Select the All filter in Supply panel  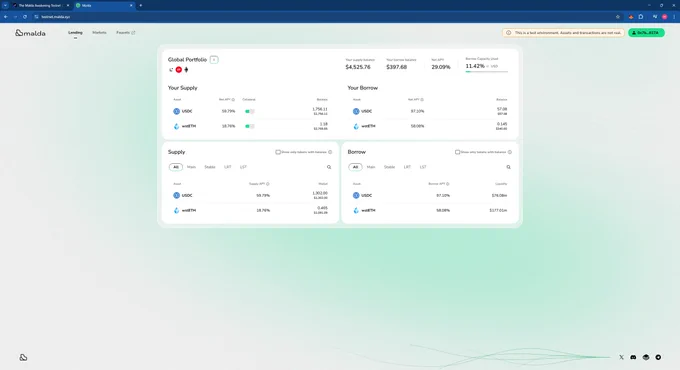176,167
